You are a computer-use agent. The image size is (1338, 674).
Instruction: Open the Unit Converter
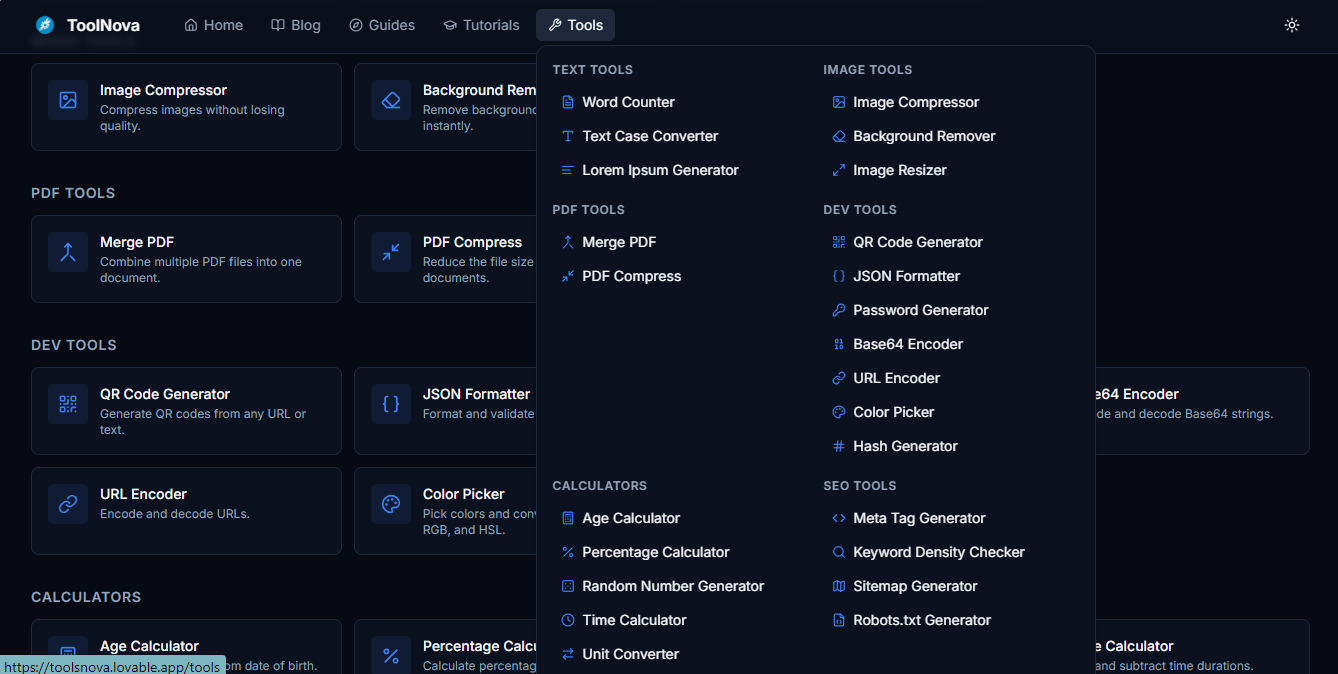point(630,654)
